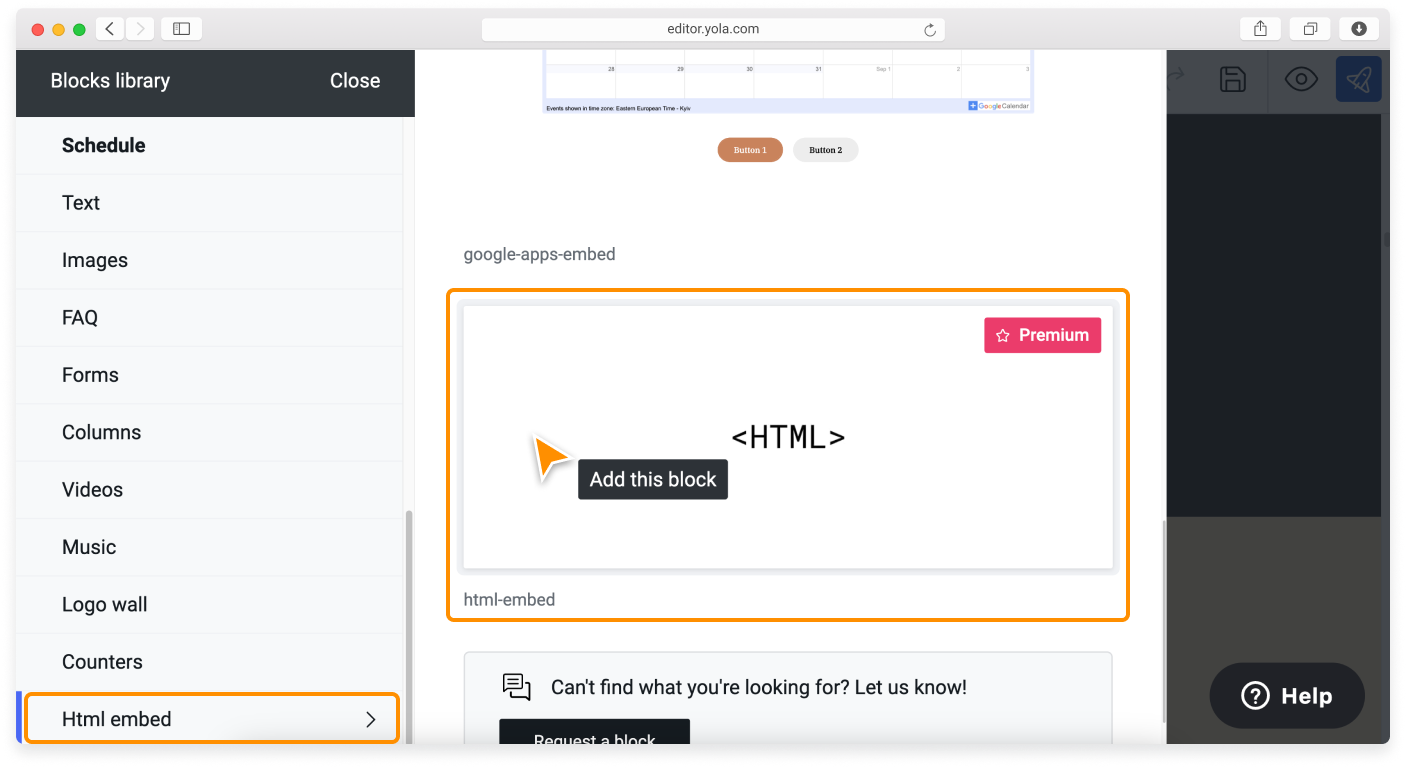Viewport: 1406px width, 768px height.
Task: Open the Forms blocks category
Action: pyautogui.click(x=90, y=374)
